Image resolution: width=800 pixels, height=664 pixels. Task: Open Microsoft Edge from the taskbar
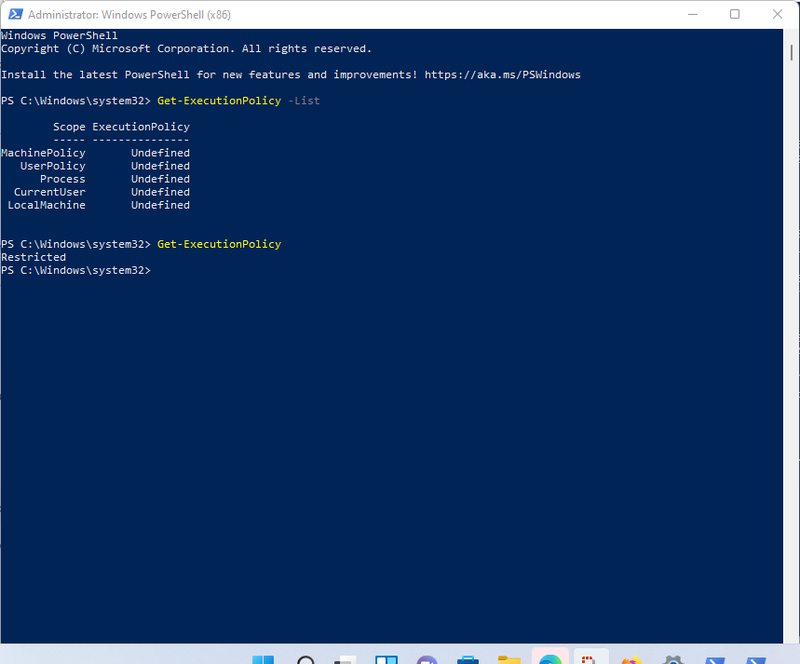pyautogui.click(x=550, y=658)
